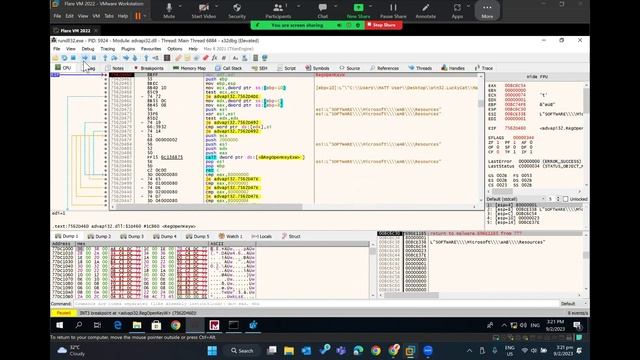Click into the Command input field
The height and width of the screenshot is (360, 640).
coord(316,304)
